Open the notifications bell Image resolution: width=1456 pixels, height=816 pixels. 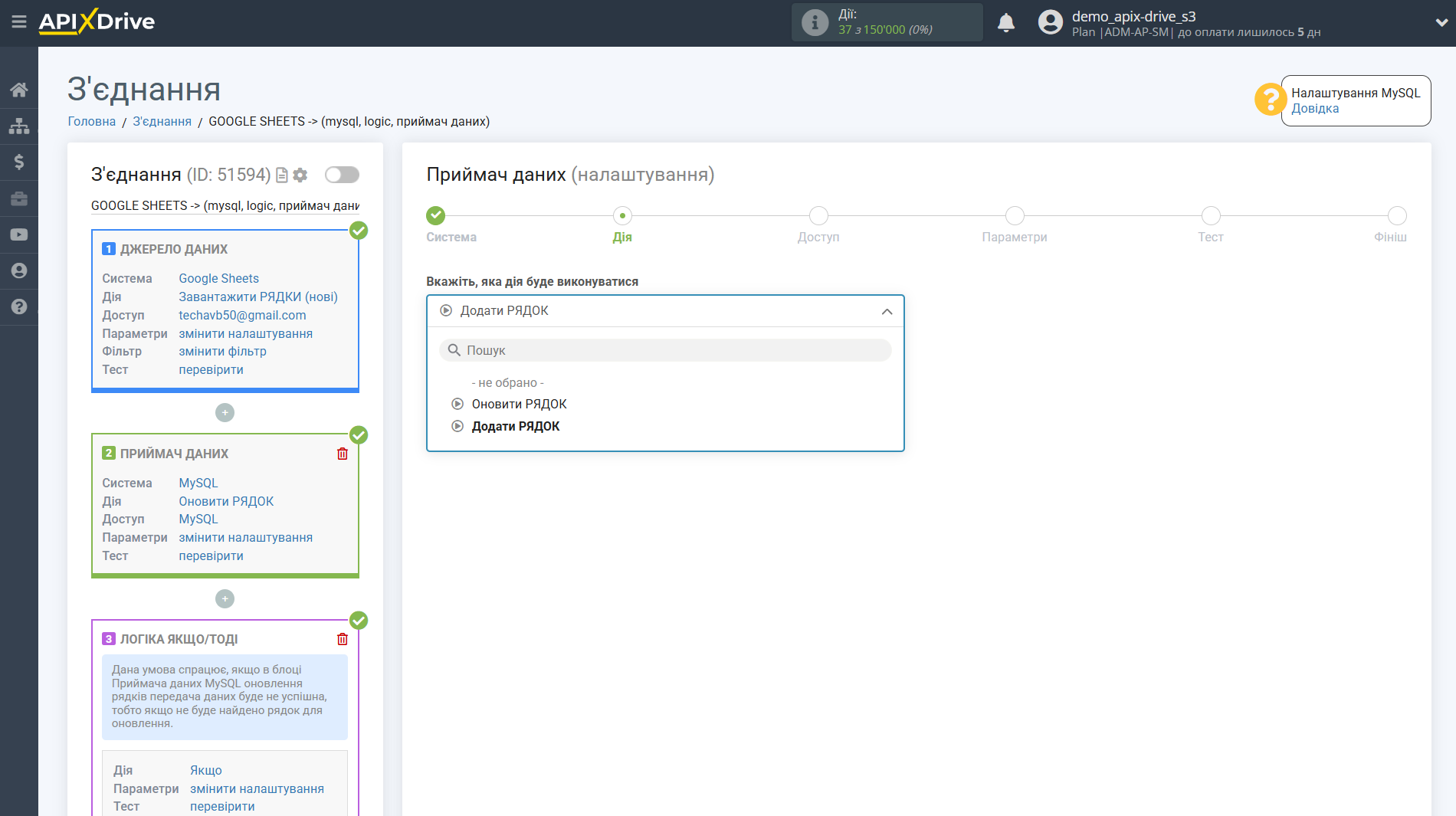tap(1006, 22)
